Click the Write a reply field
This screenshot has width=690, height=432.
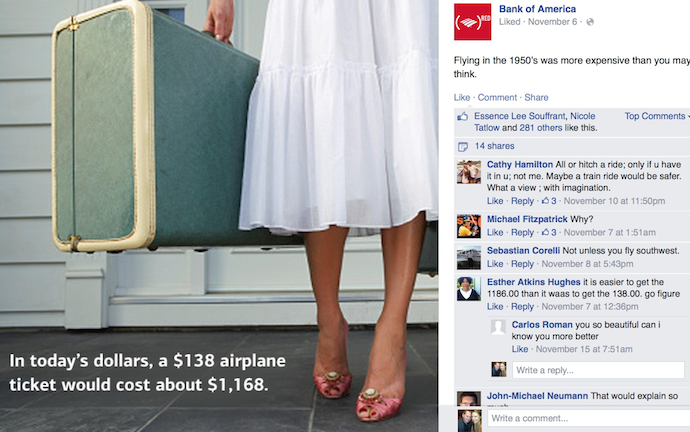tap(598, 370)
